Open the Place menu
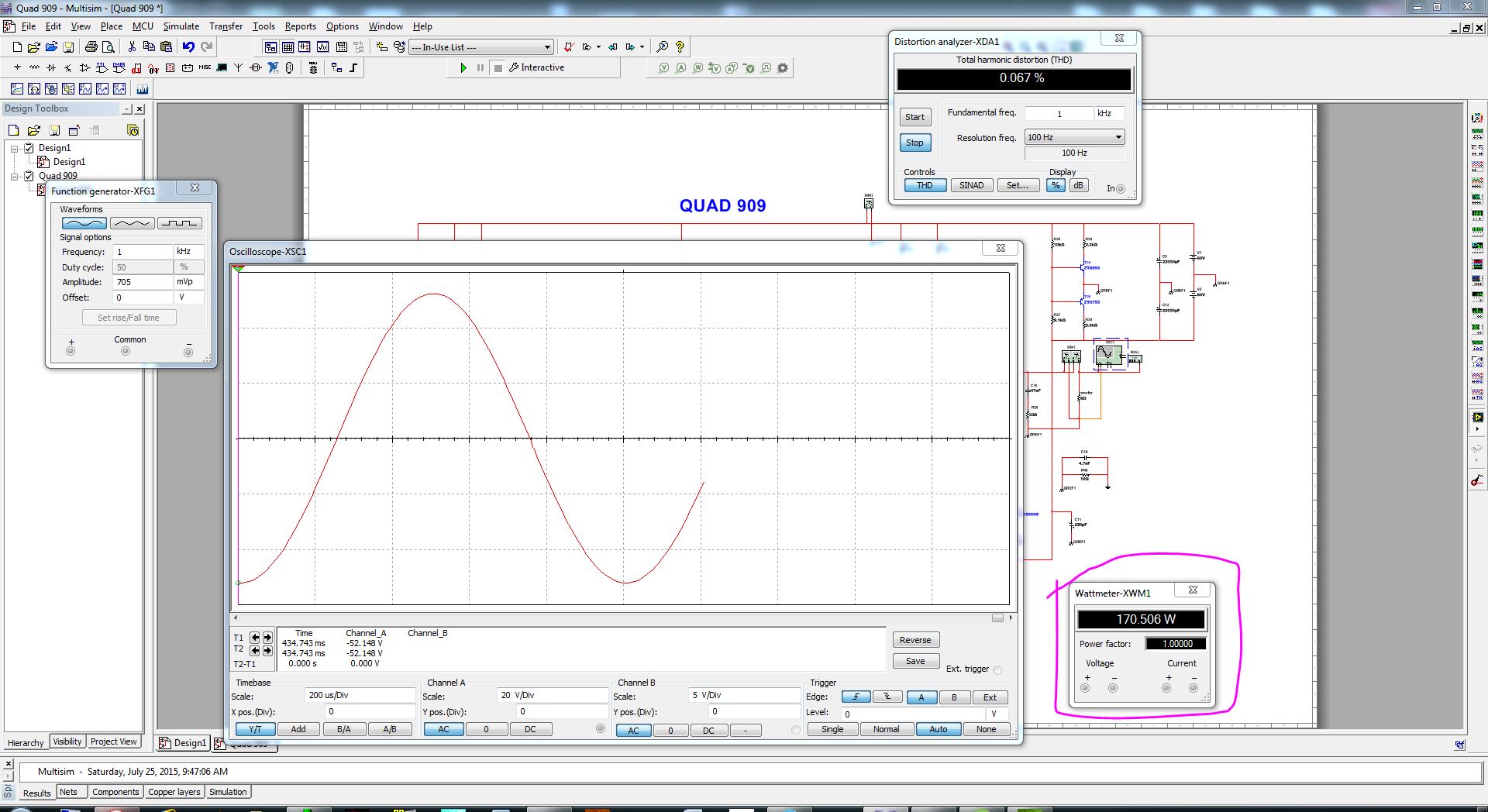 click(x=111, y=26)
